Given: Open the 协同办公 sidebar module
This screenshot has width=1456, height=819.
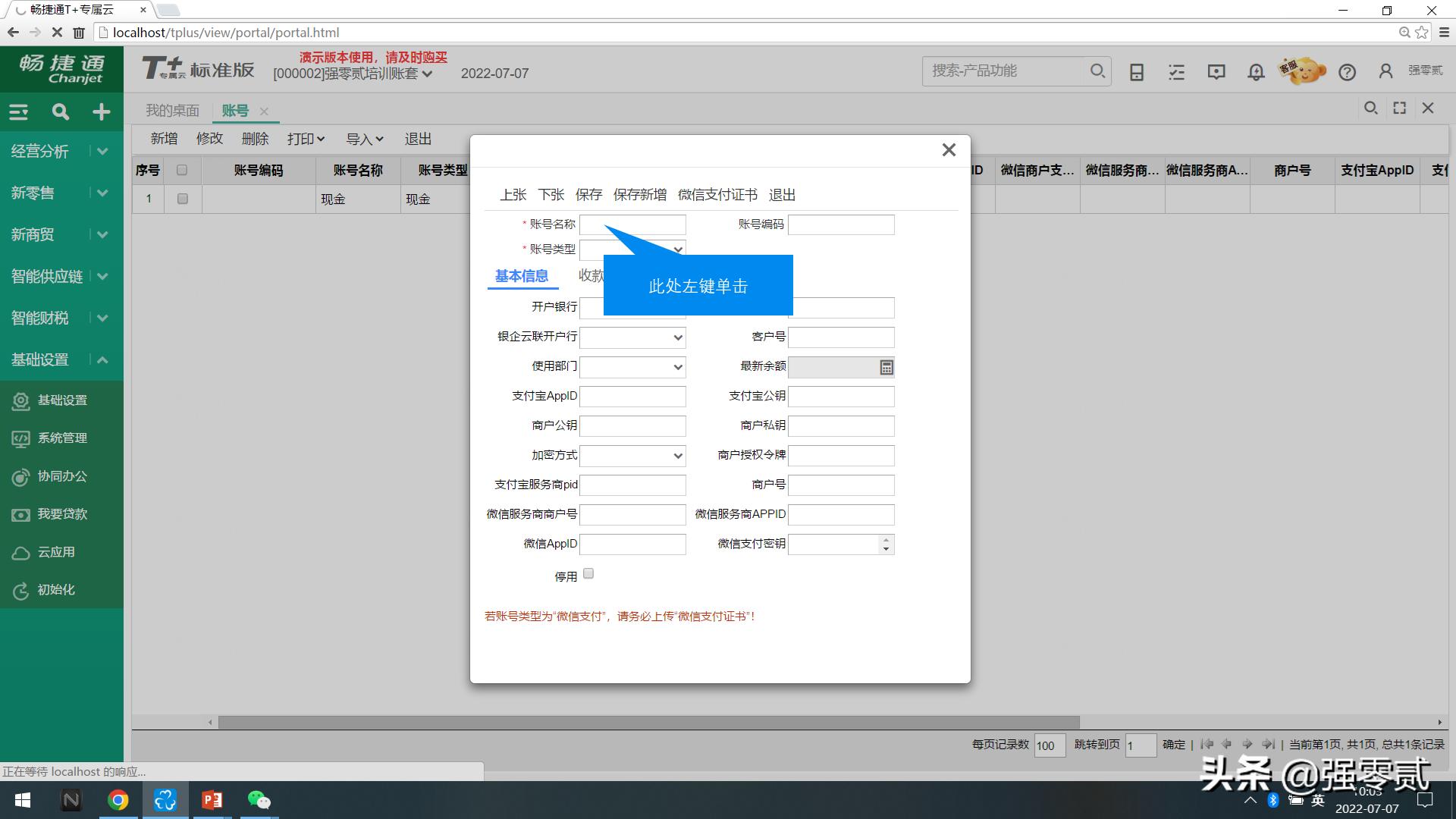Looking at the screenshot, I should (20, 476).
